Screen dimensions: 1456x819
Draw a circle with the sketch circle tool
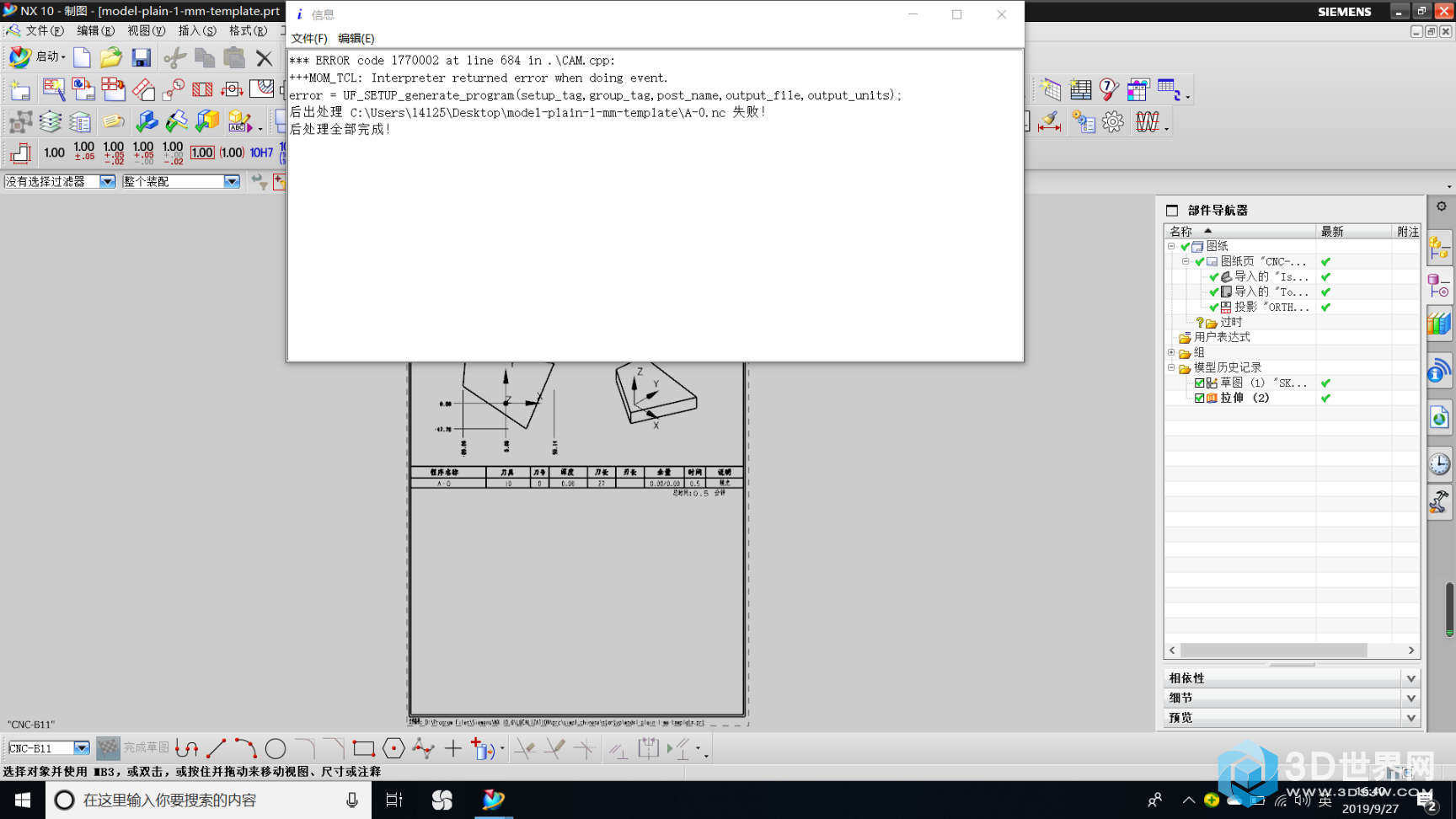(276, 748)
